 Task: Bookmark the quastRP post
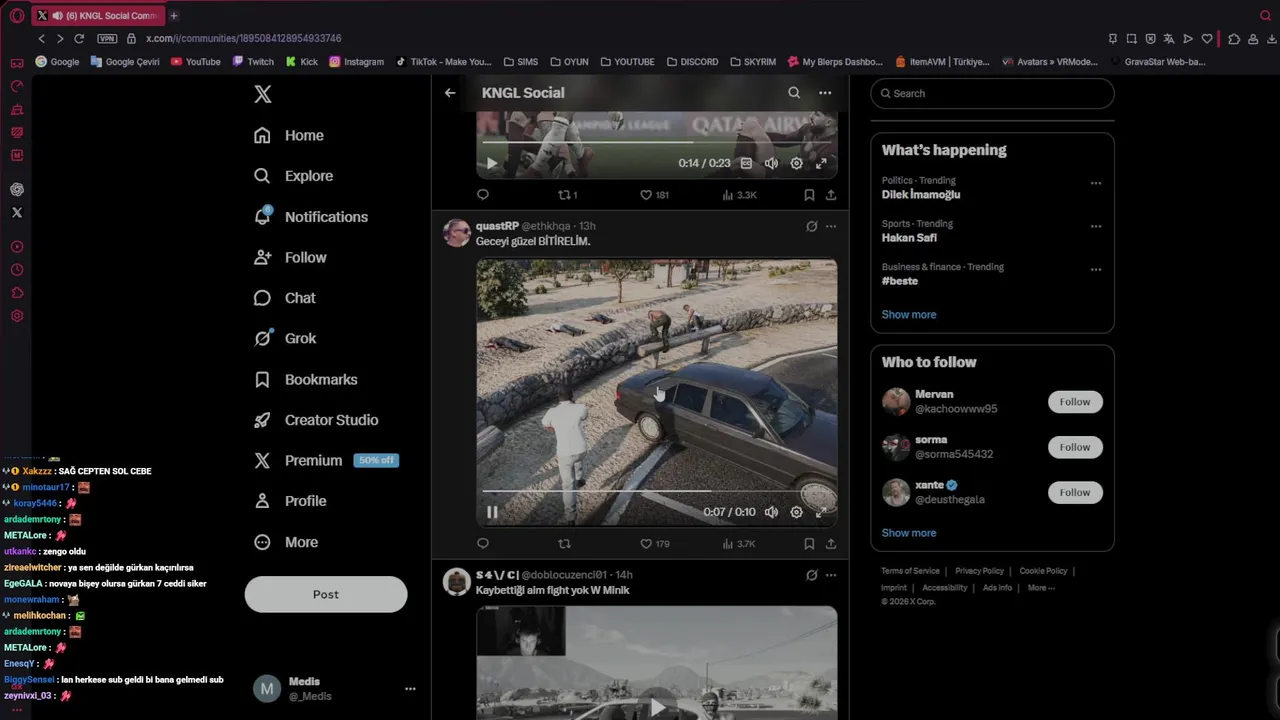click(809, 544)
